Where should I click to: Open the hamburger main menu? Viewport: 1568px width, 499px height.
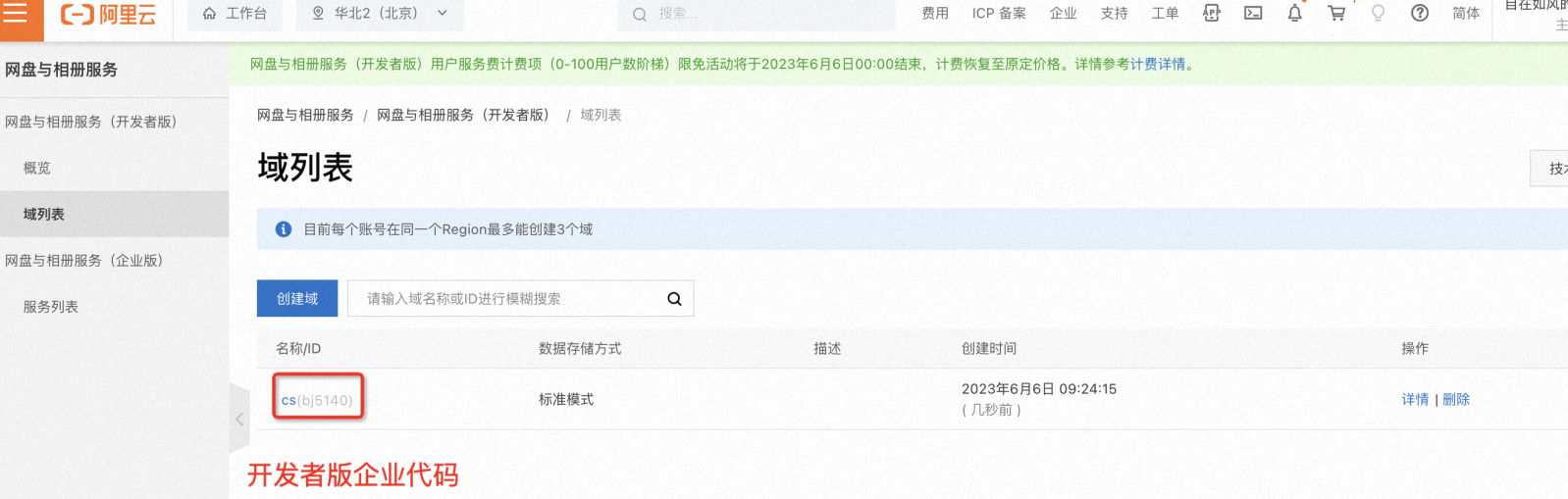[x=18, y=14]
